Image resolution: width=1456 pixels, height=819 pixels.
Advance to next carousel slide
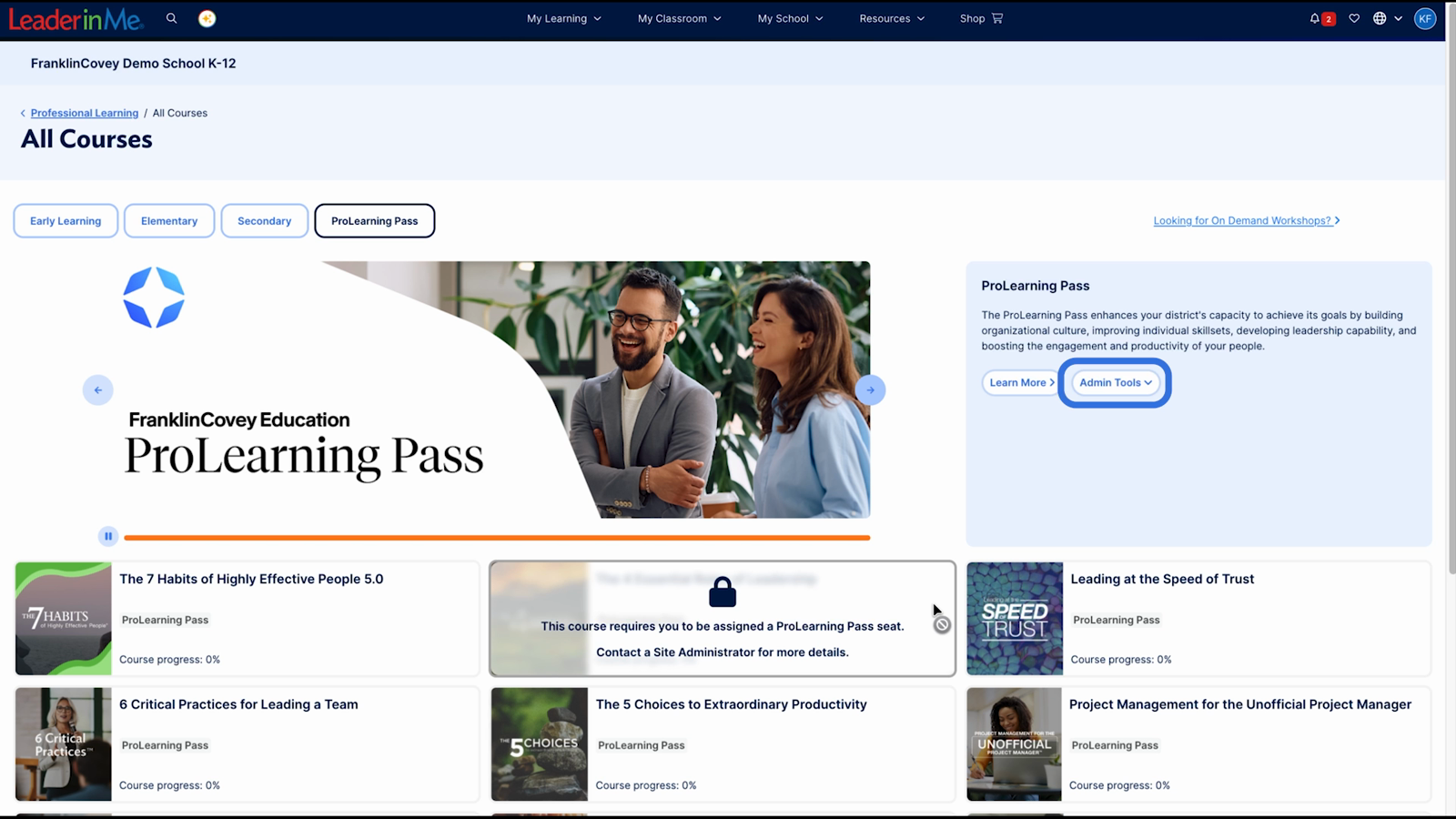[x=870, y=390]
